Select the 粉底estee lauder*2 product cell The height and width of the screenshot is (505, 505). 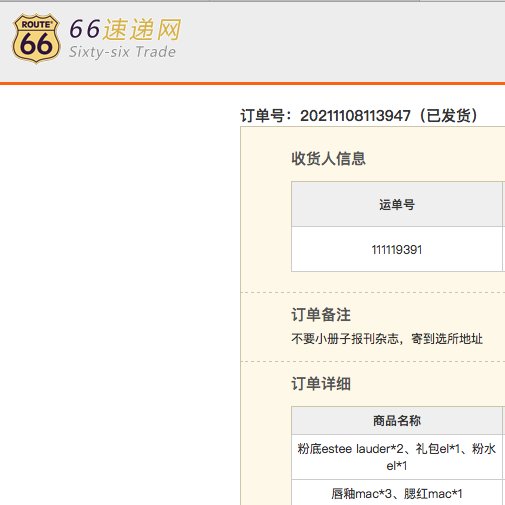[397, 457]
